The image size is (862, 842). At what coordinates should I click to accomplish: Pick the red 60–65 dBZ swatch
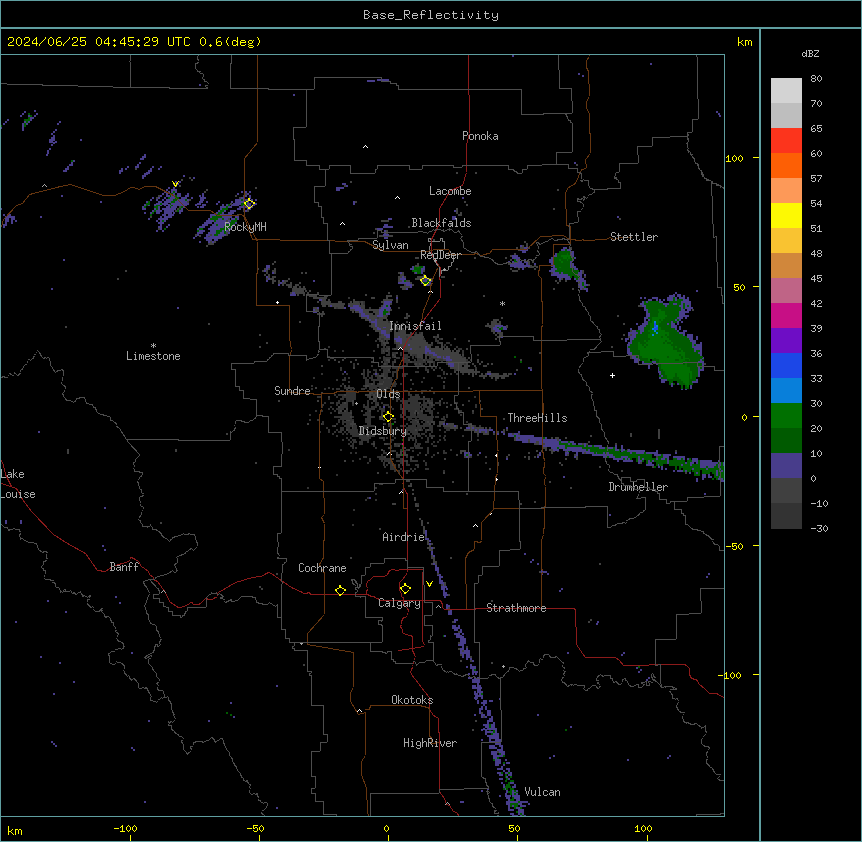786,141
